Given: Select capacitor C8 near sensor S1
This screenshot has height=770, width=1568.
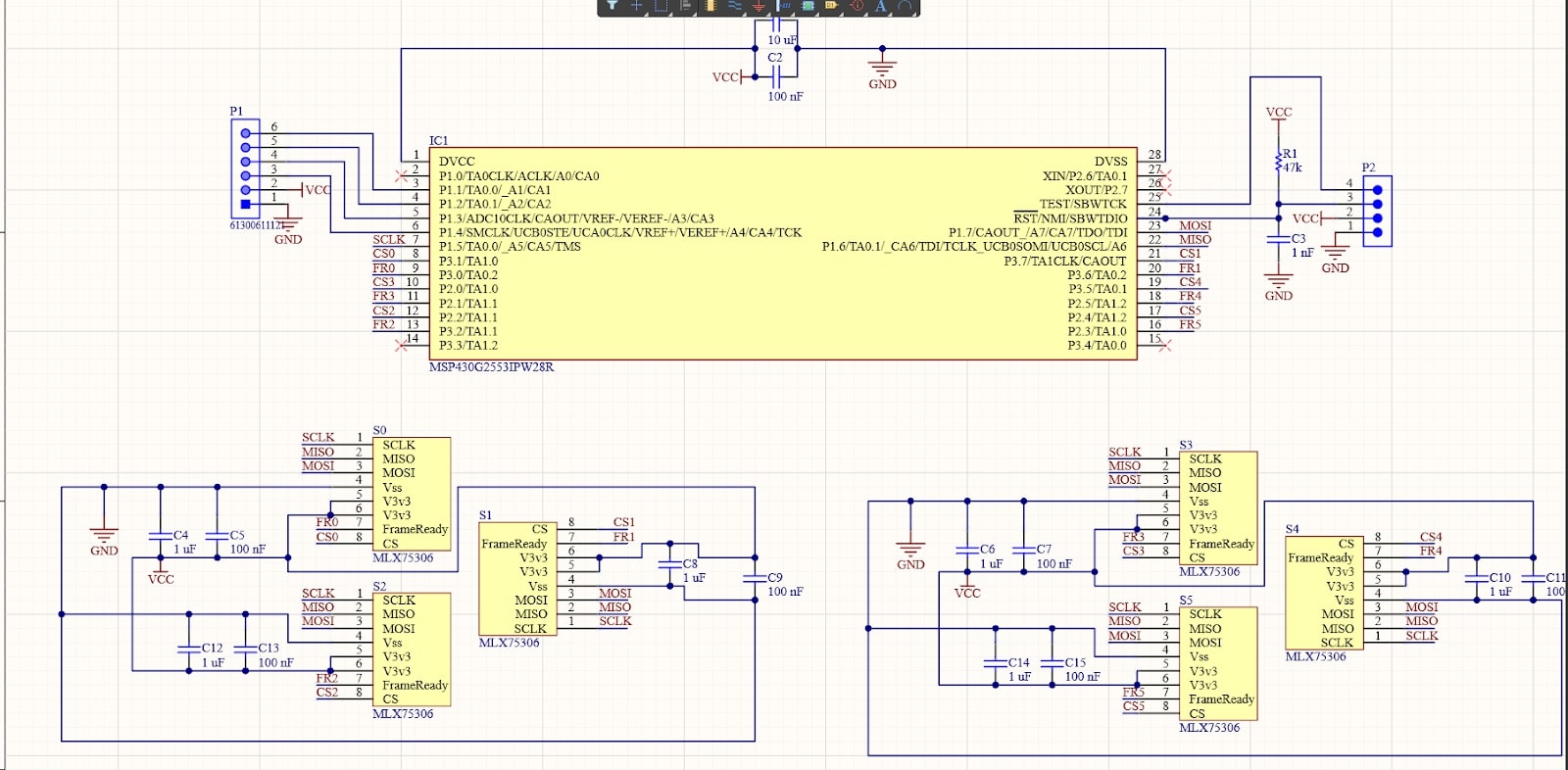Looking at the screenshot, I should (x=670, y=564).
